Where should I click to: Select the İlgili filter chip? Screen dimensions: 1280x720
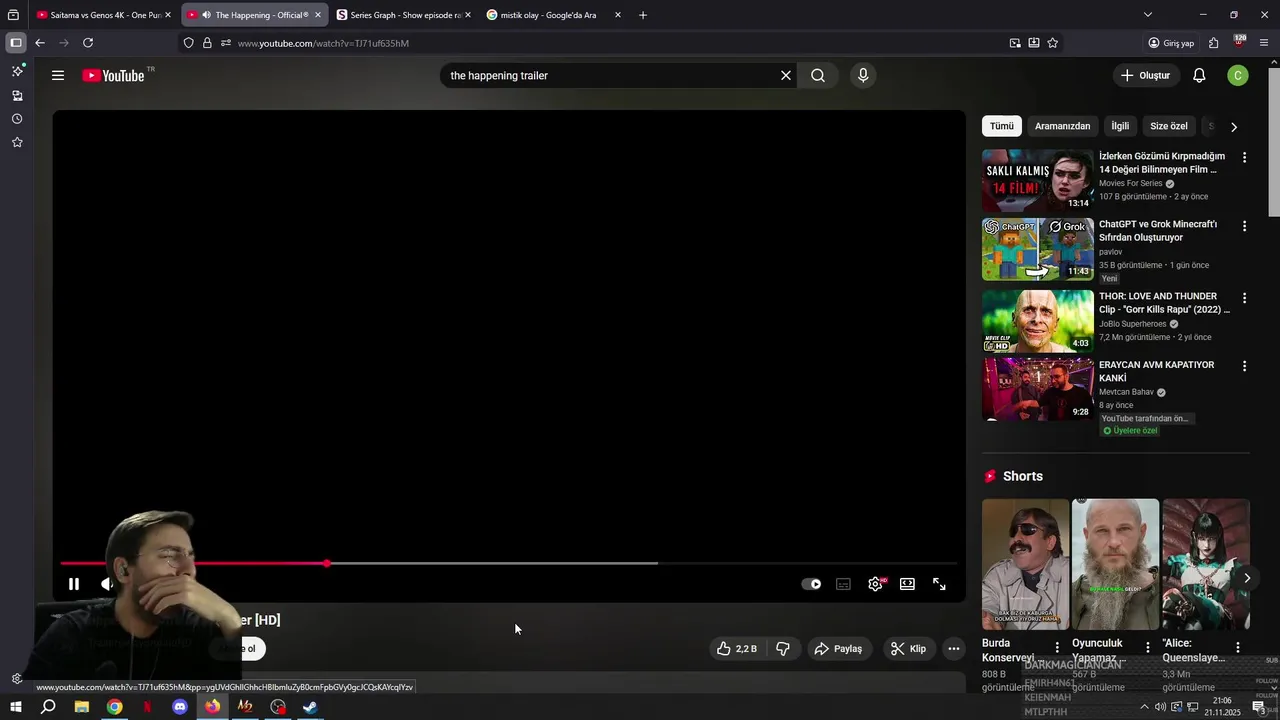(1120, 126)
